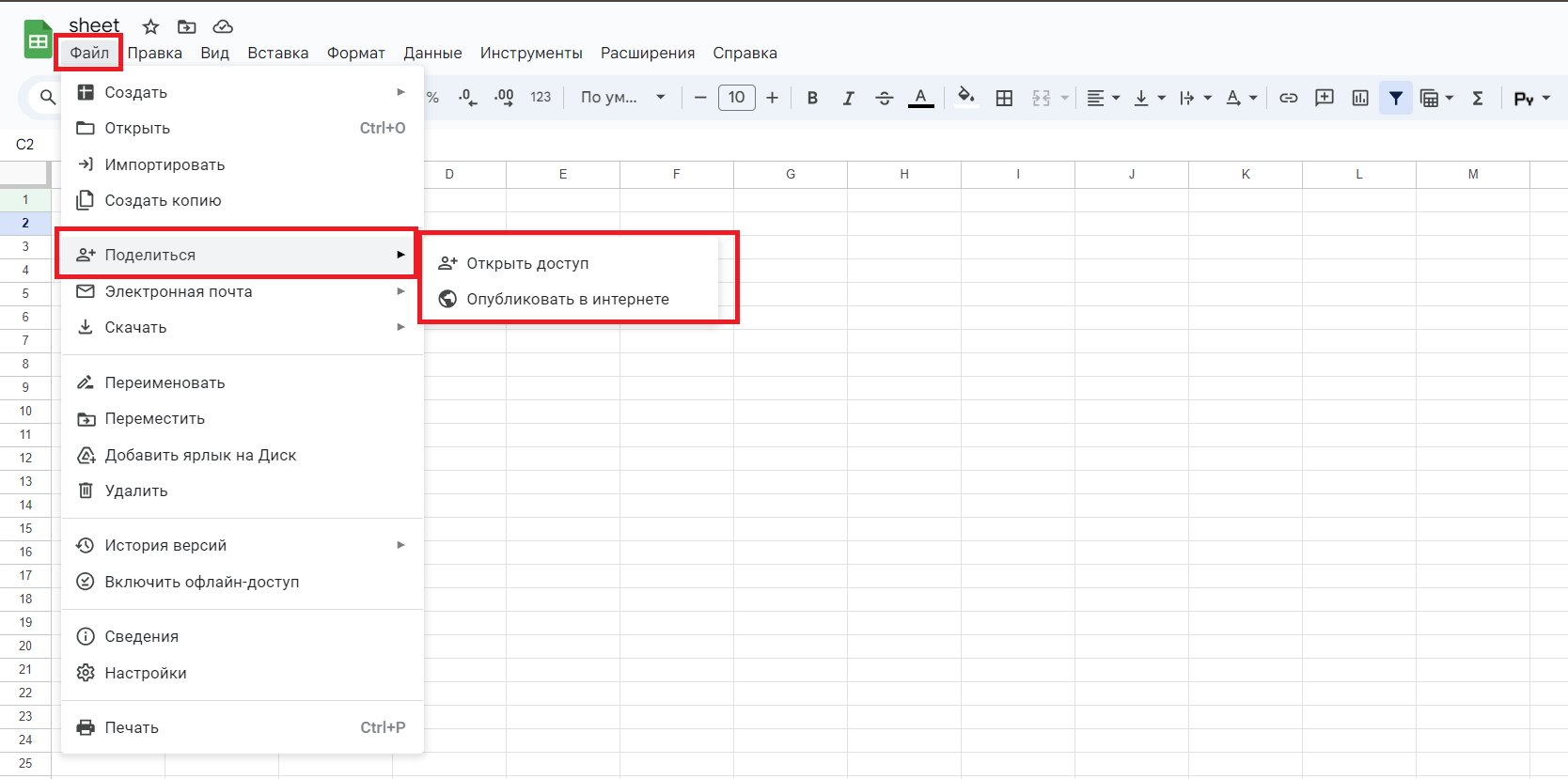Viewport: 1568px width, 779px height.
Task: Star the document named sheet
Action: (150, 26)
